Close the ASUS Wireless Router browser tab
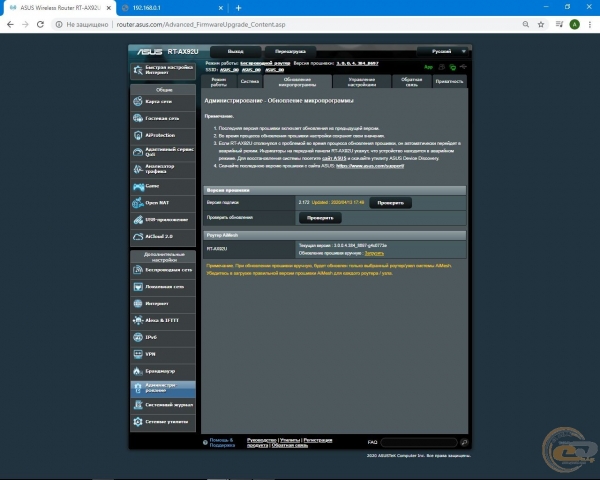Screen dimensions: 600x480 (109, 8)
